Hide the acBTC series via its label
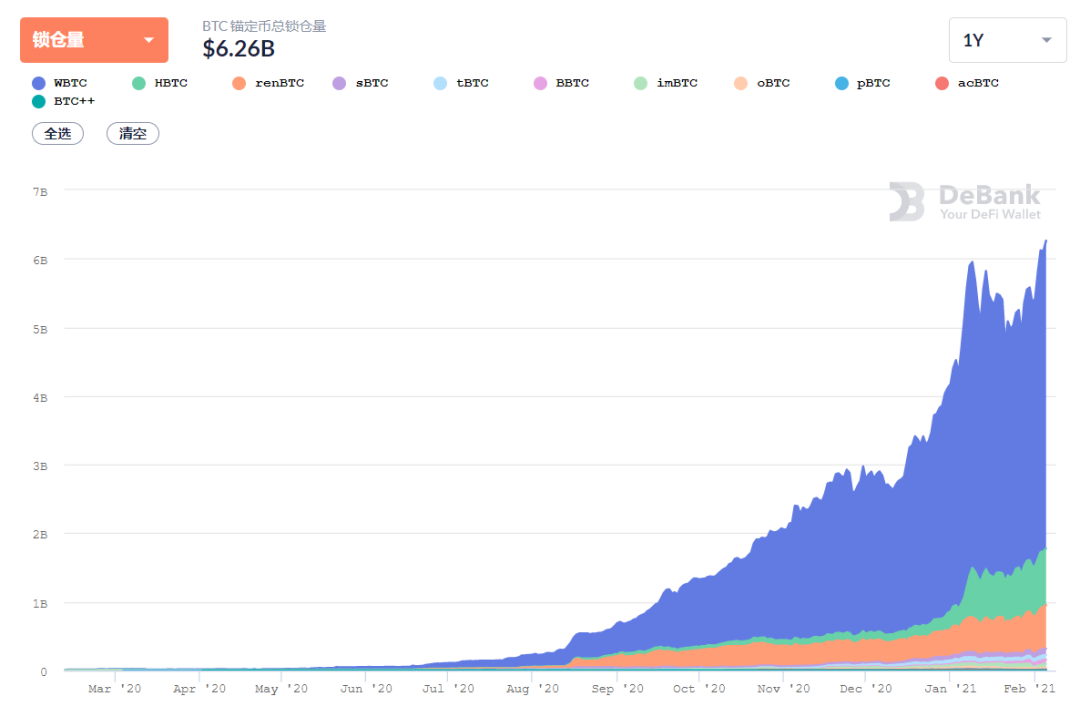Viewport: 1080px width, 727px height. pyautogui.click(x=978, y=83)
